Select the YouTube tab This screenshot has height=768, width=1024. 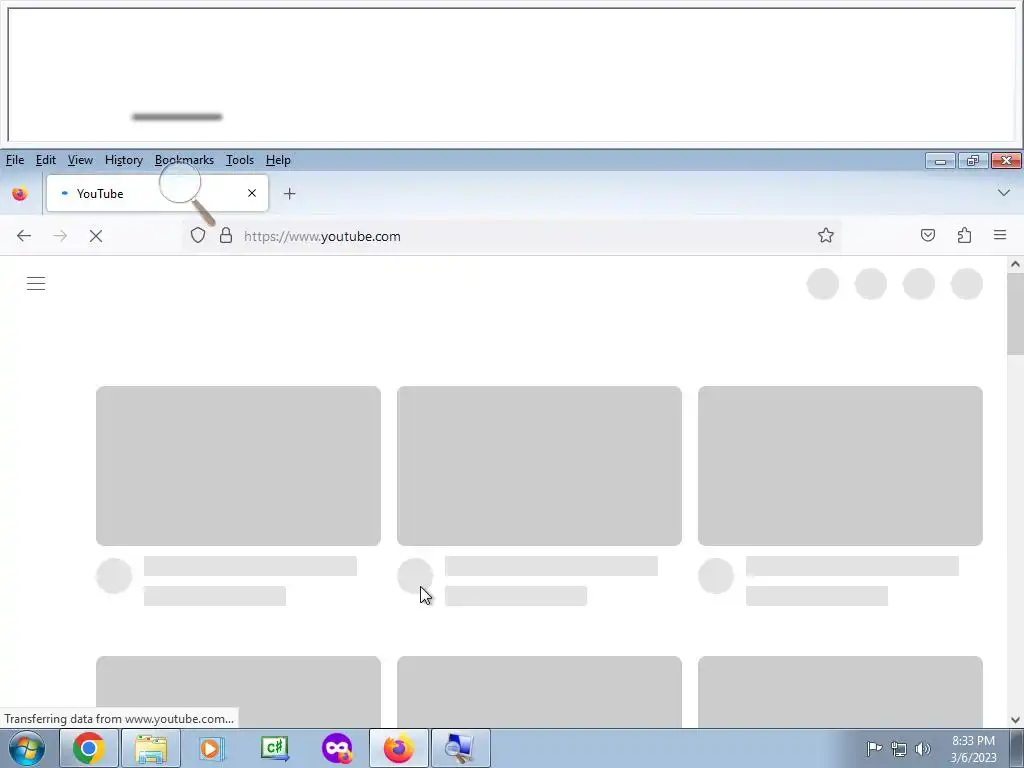(x=157, y=193)
